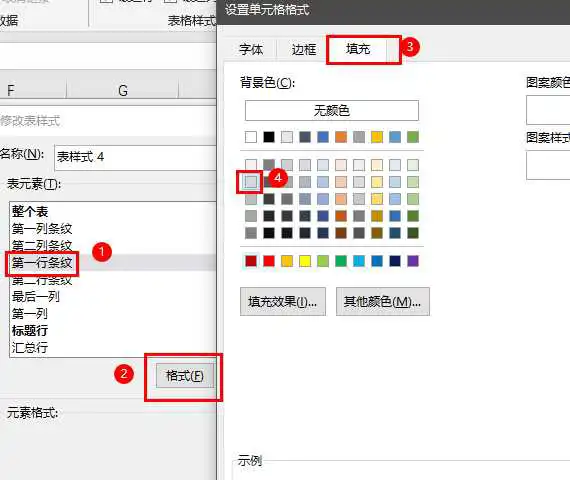Click the 格式(F) button
Viewport: 570px width, 480px height.
[185, 376]
